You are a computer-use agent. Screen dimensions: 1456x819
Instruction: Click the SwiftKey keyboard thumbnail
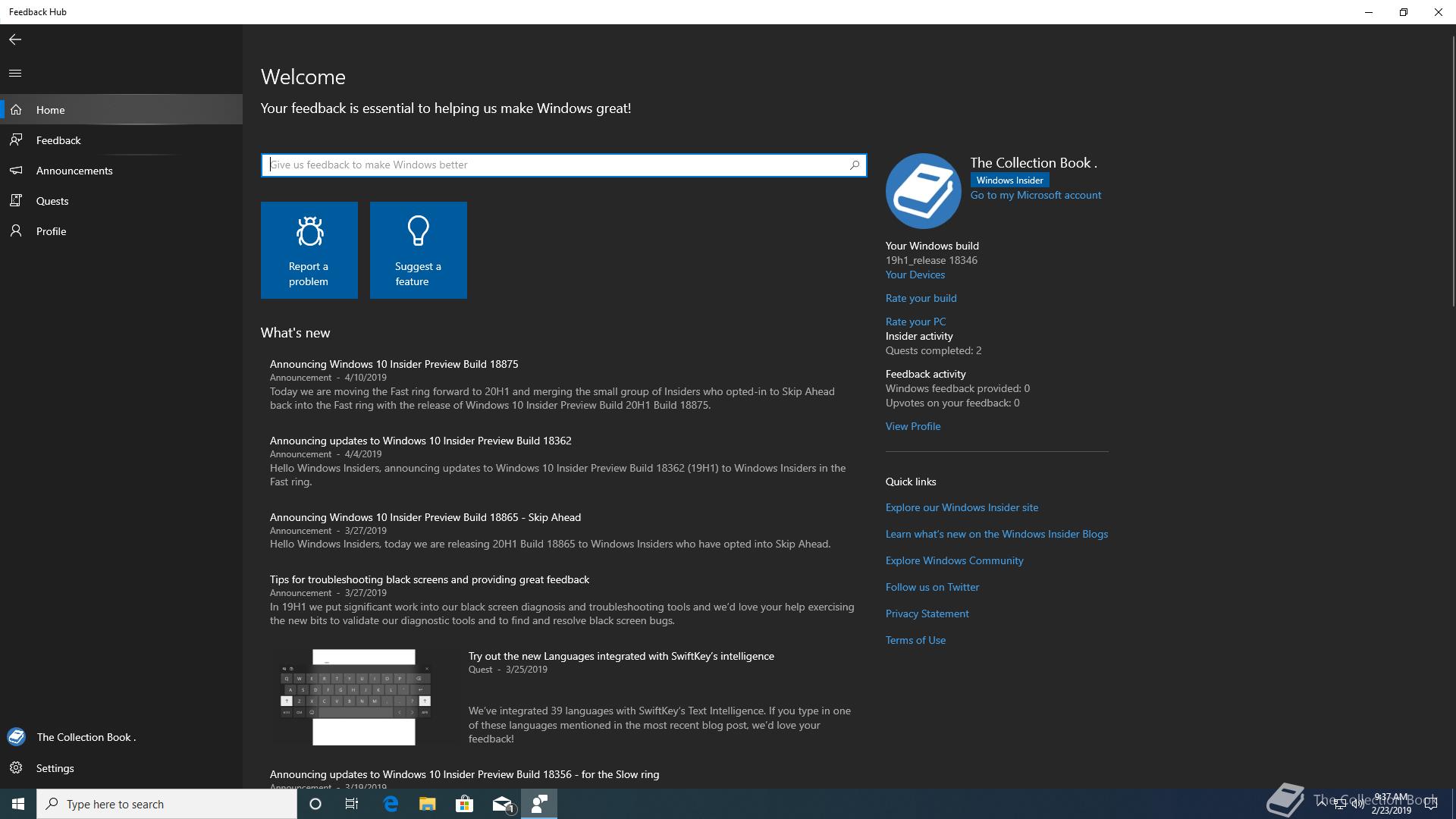[x=364, y=698]
